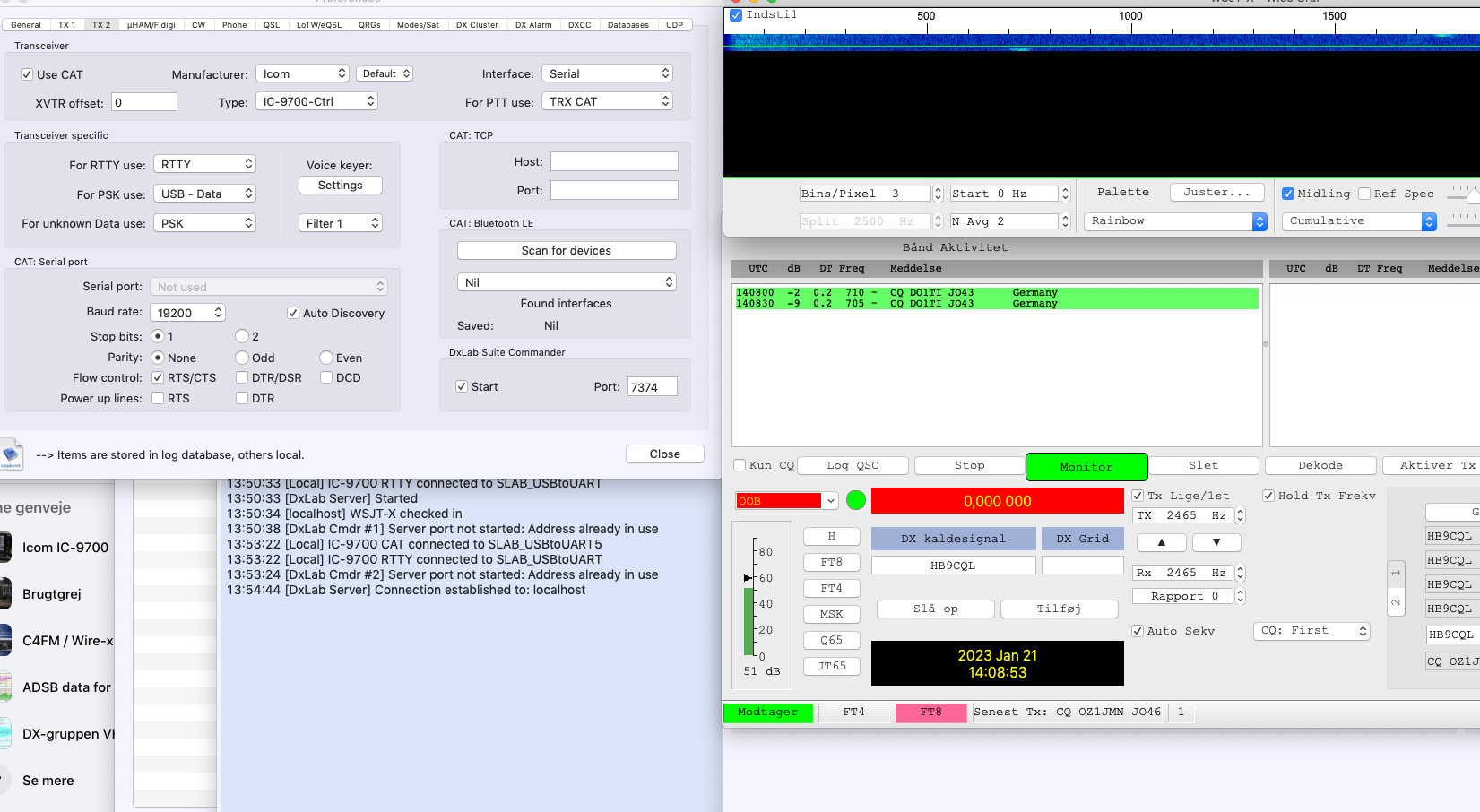The width and height of the screenshot is (1480, 812).
Task: Switch to the TX 1 tab
Action: click(67, 25)
